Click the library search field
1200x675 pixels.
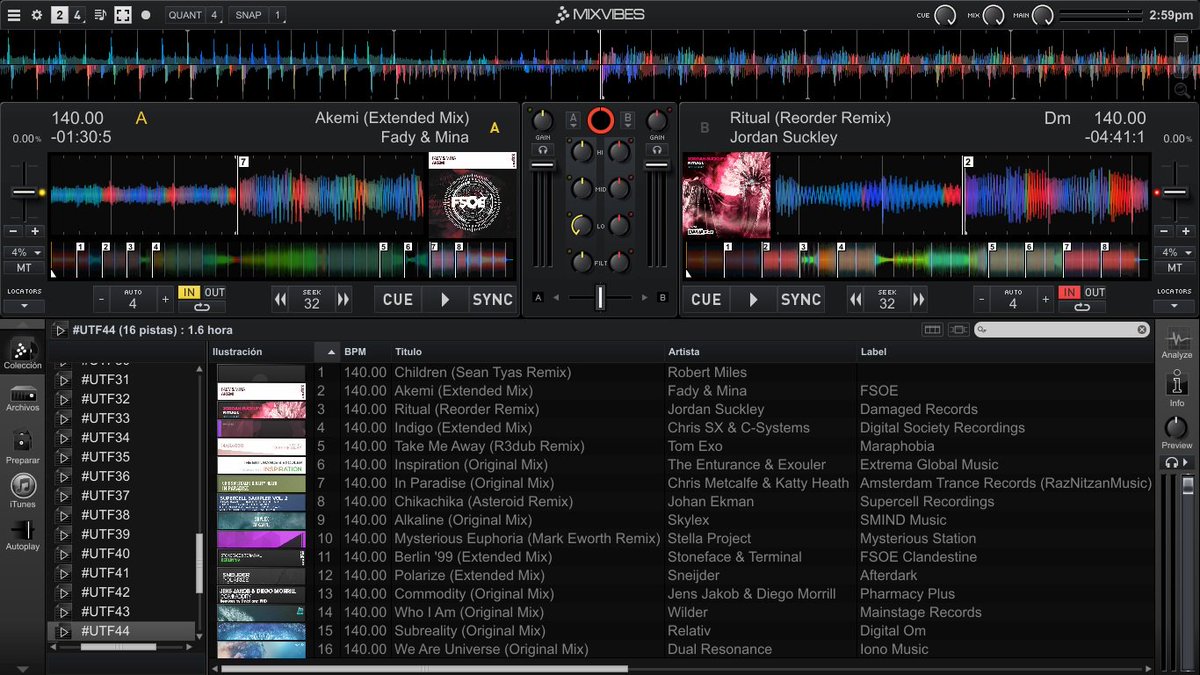tap(1062, 329)
